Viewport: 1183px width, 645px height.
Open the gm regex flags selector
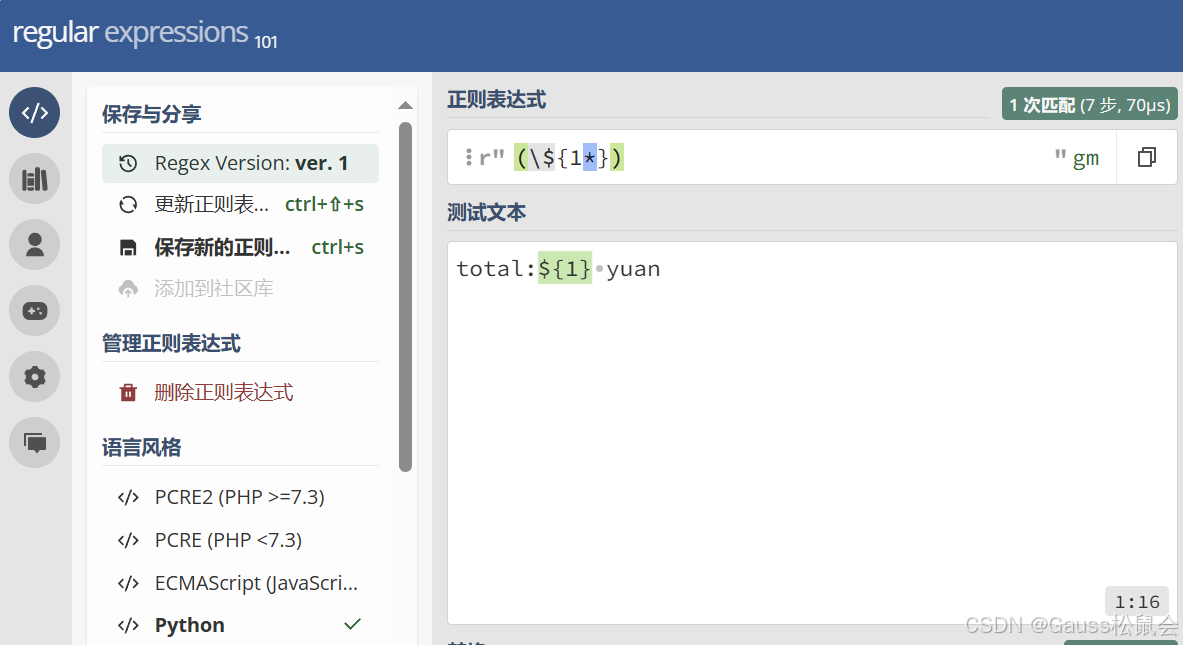coord(1086,158)
